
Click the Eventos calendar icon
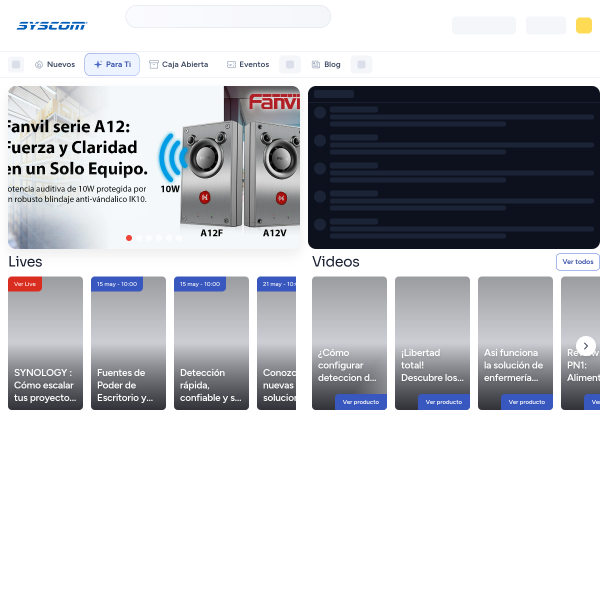tap(231, 64)
